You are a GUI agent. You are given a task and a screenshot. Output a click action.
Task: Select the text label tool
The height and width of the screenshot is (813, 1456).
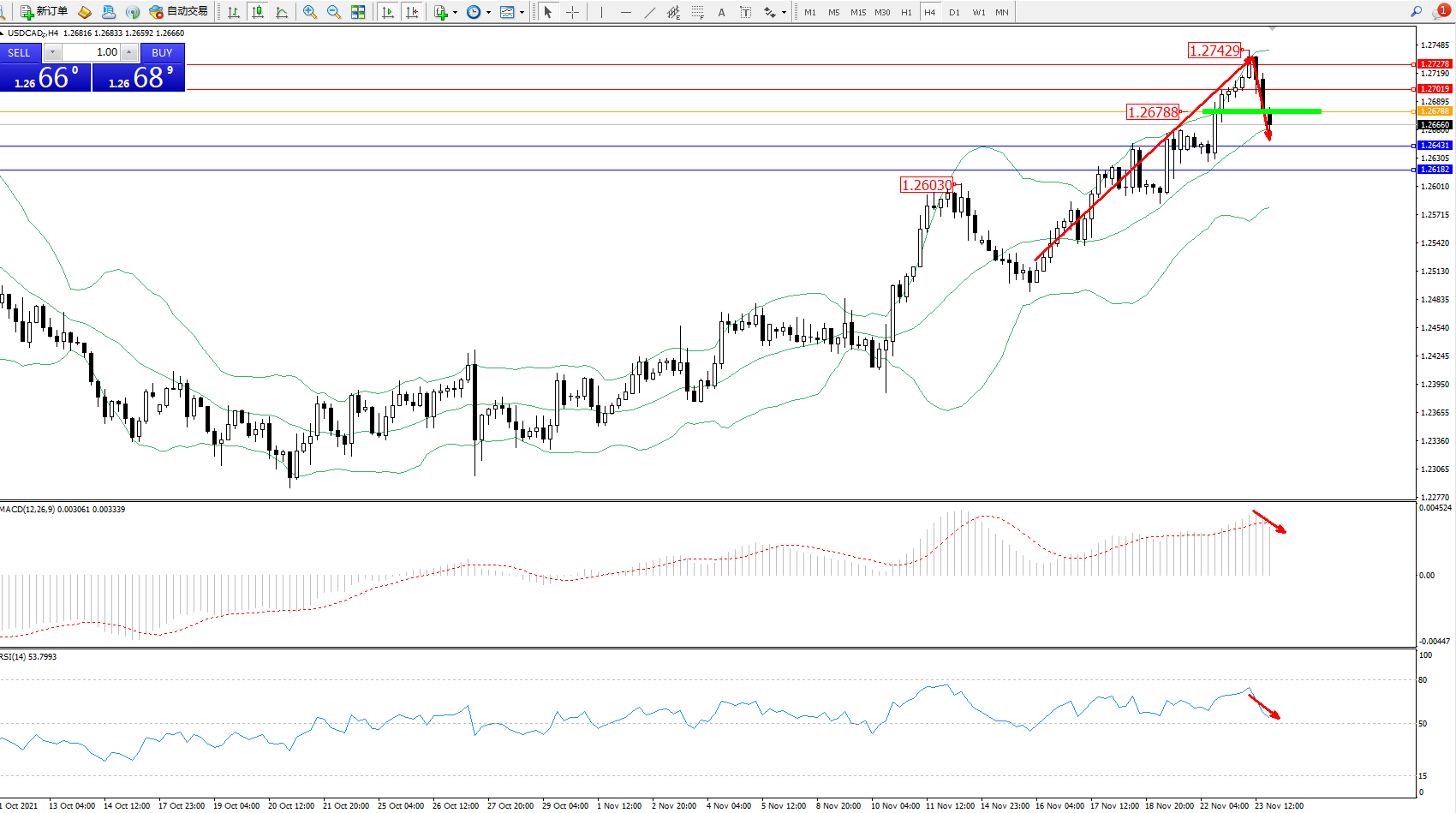click(745, 12)
